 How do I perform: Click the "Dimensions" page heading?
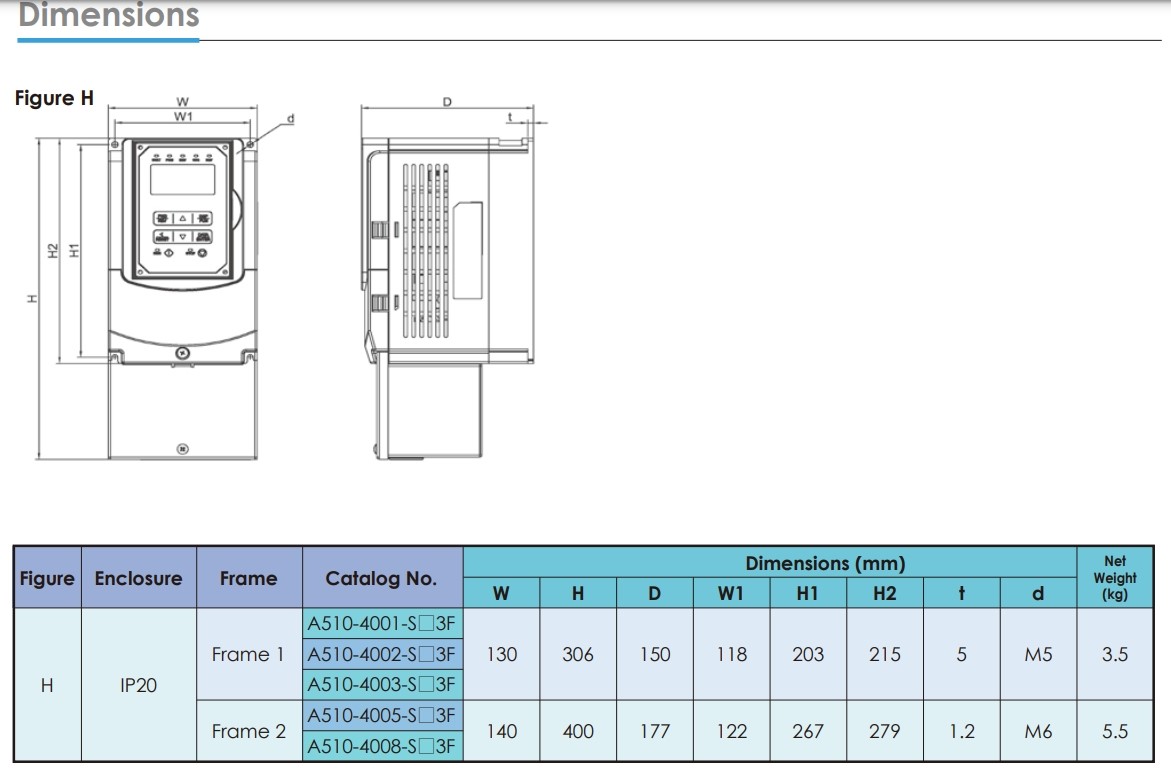point(109,14)
